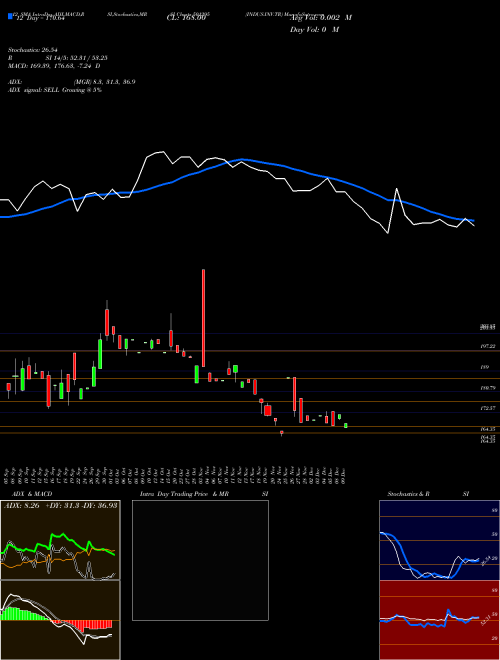The image size is (500, 660).
Task: Select the 'Avg Vol: 0.002 M' value
Action: coord(321,18)
